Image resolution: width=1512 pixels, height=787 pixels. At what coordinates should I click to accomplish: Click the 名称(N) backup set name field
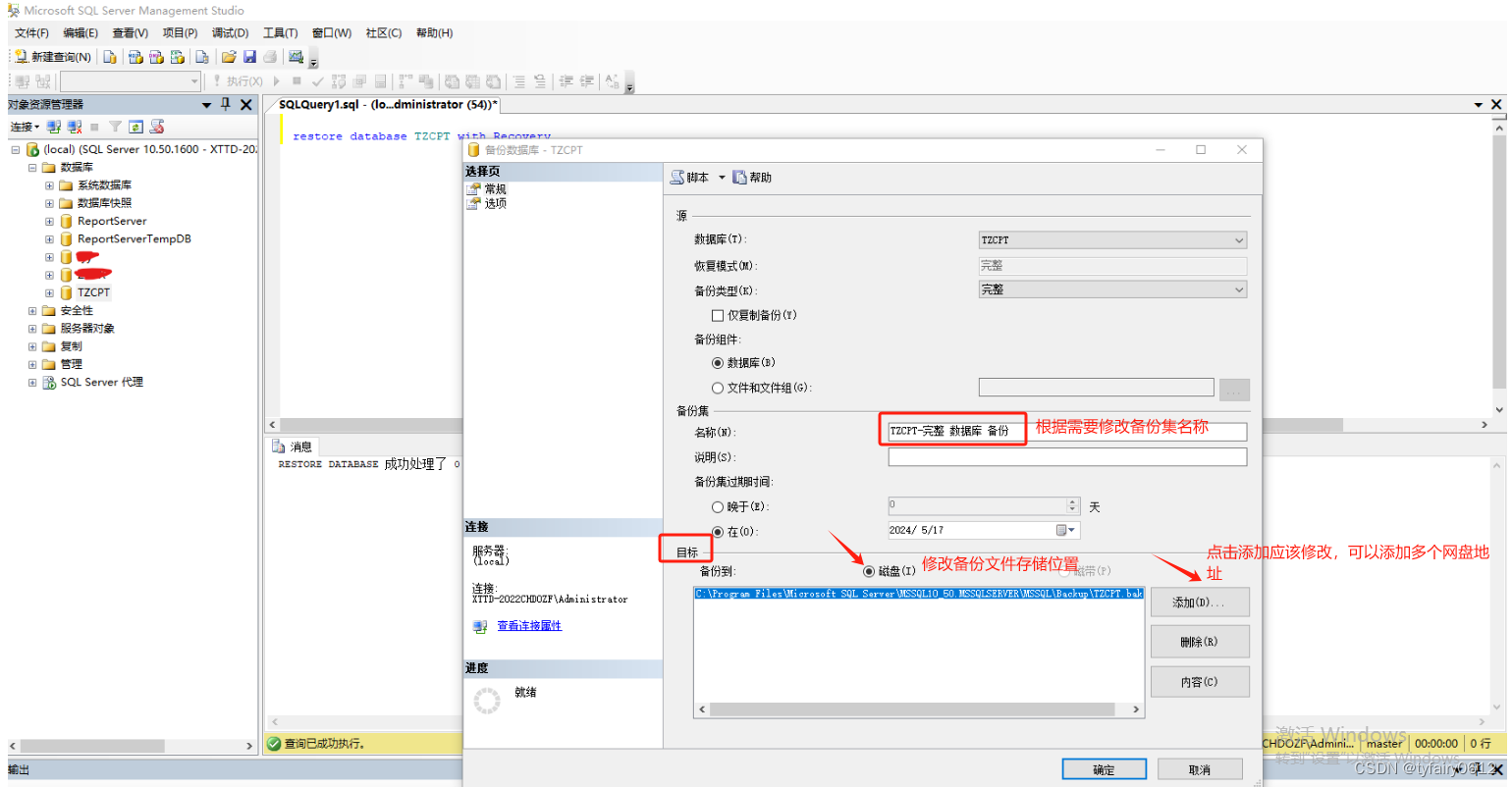coord(1067,432)
